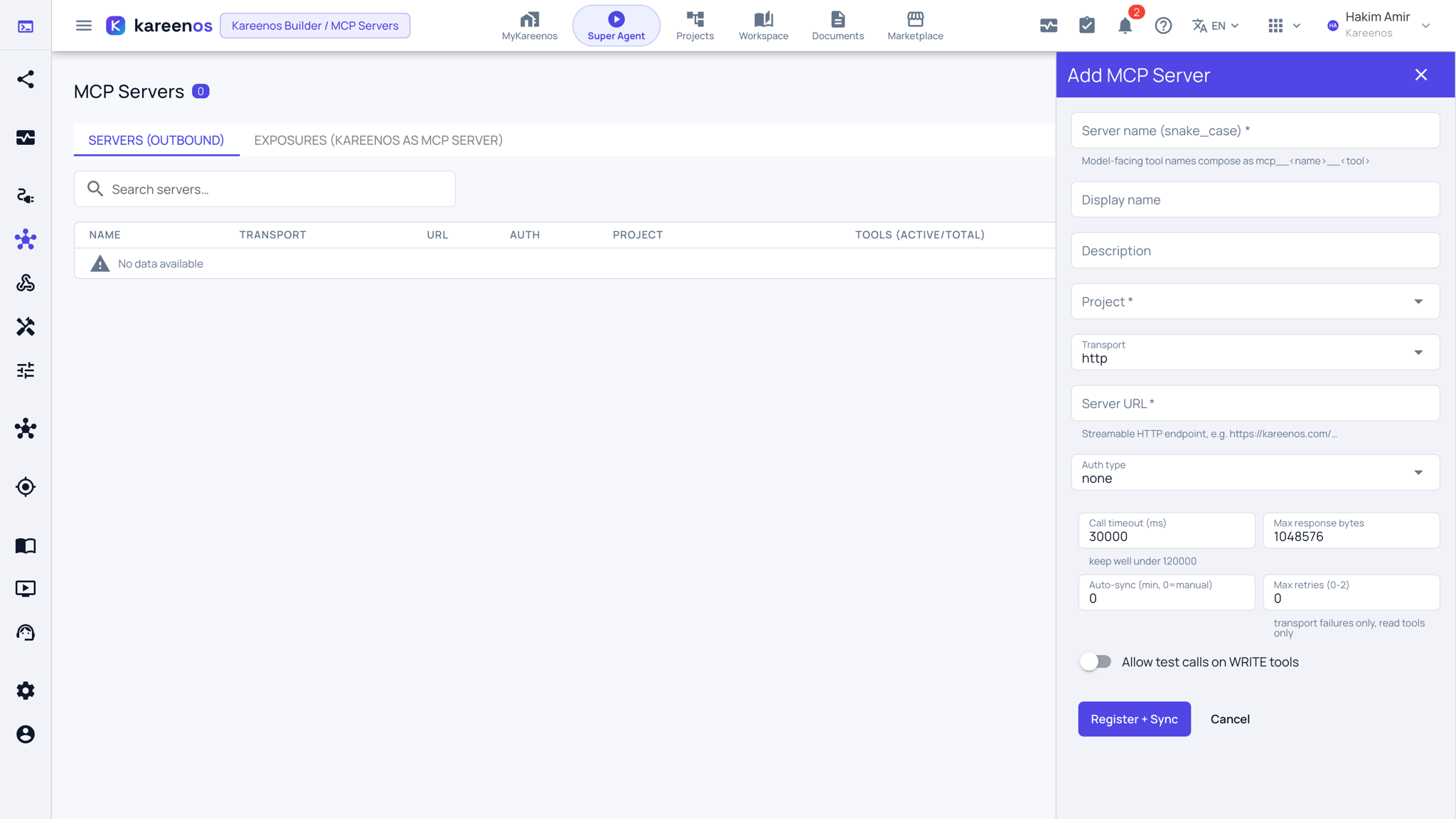Focus the Display name field

[x=1256, y=200]
